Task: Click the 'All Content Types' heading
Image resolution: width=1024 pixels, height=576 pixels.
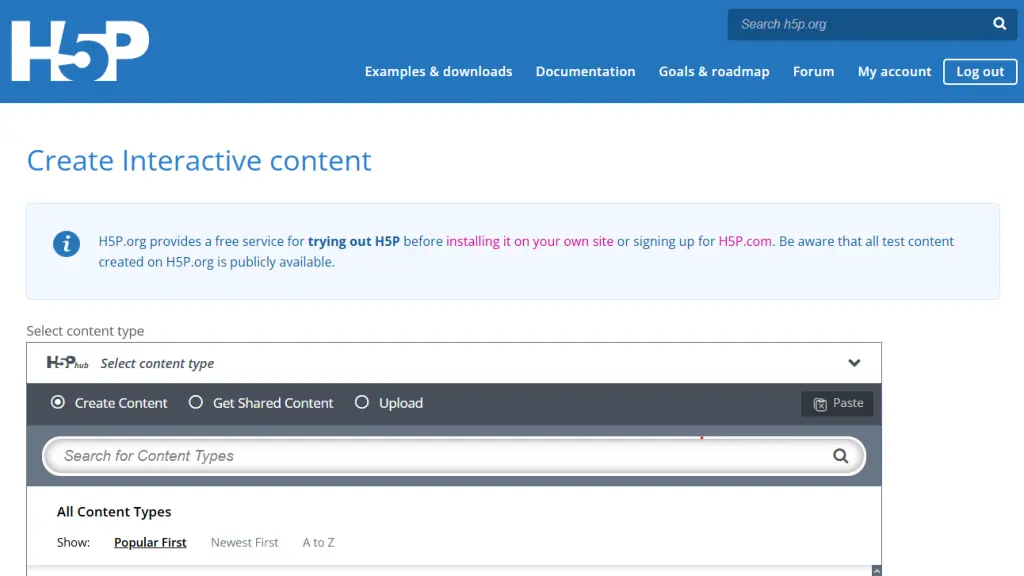Action: click(x=114, y=511)
